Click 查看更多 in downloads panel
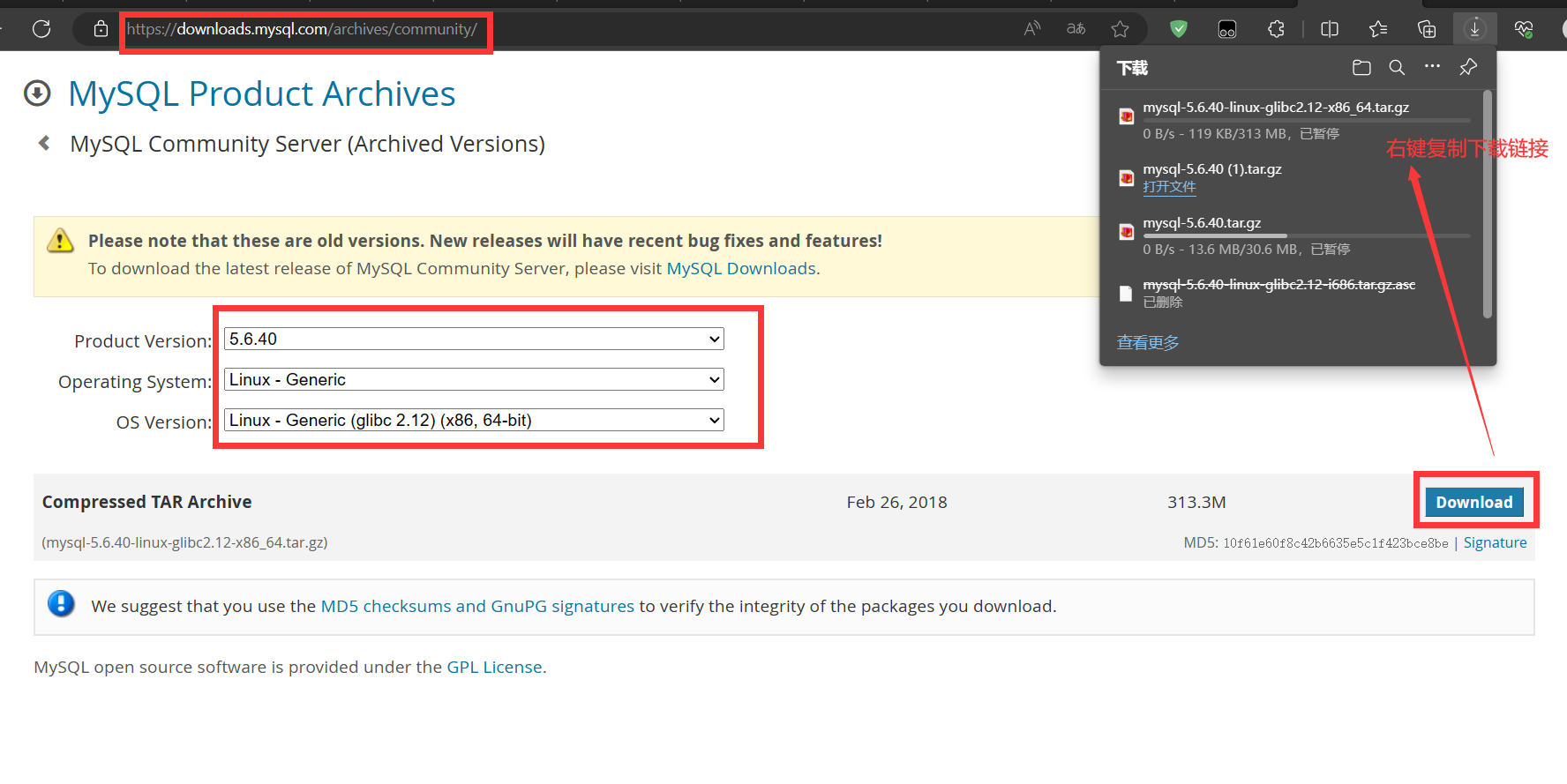The height and width of the screenshot is (784, 1567). click(1148, 342)
